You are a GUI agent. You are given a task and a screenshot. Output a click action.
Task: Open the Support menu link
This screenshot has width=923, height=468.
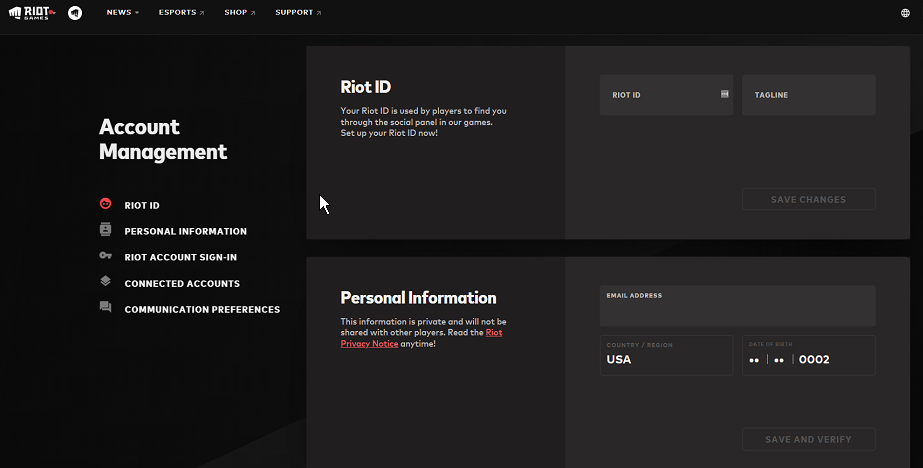tap(298, 12)
